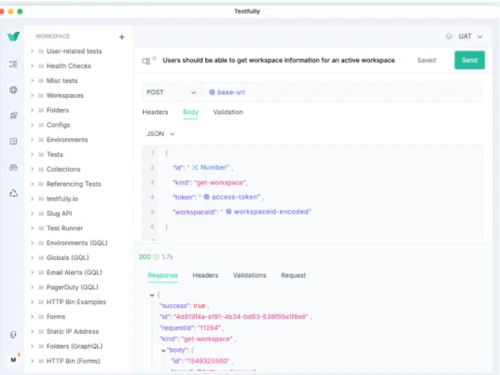Click the Testfully logo icon
The height and width of the screenshot is (375, 500).
[x=14, y=36]
